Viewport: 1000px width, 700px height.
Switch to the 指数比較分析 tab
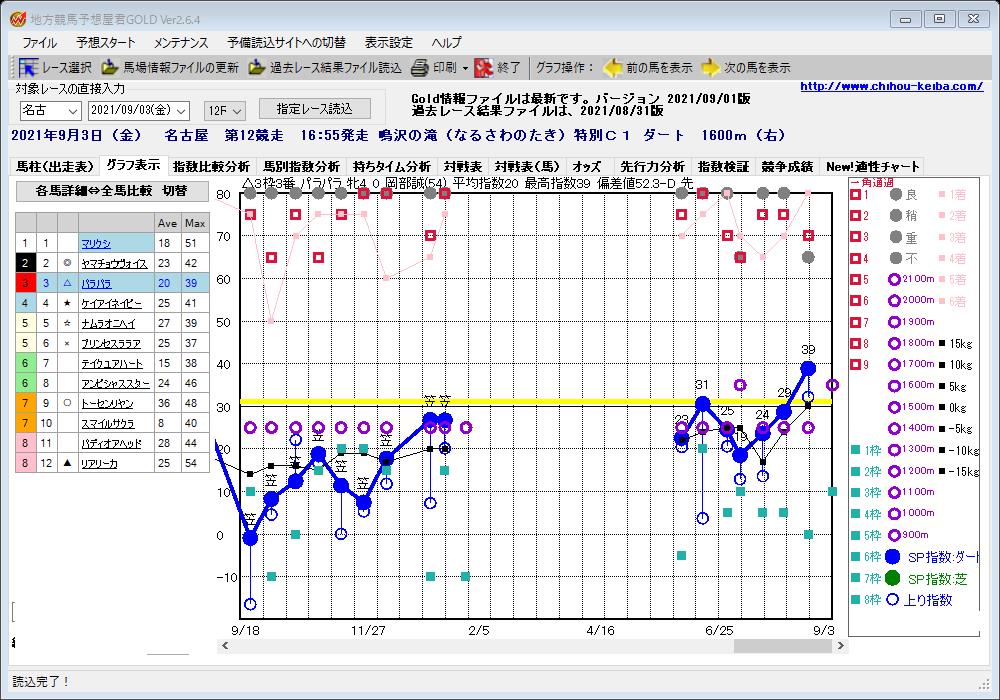pos(211,166)
